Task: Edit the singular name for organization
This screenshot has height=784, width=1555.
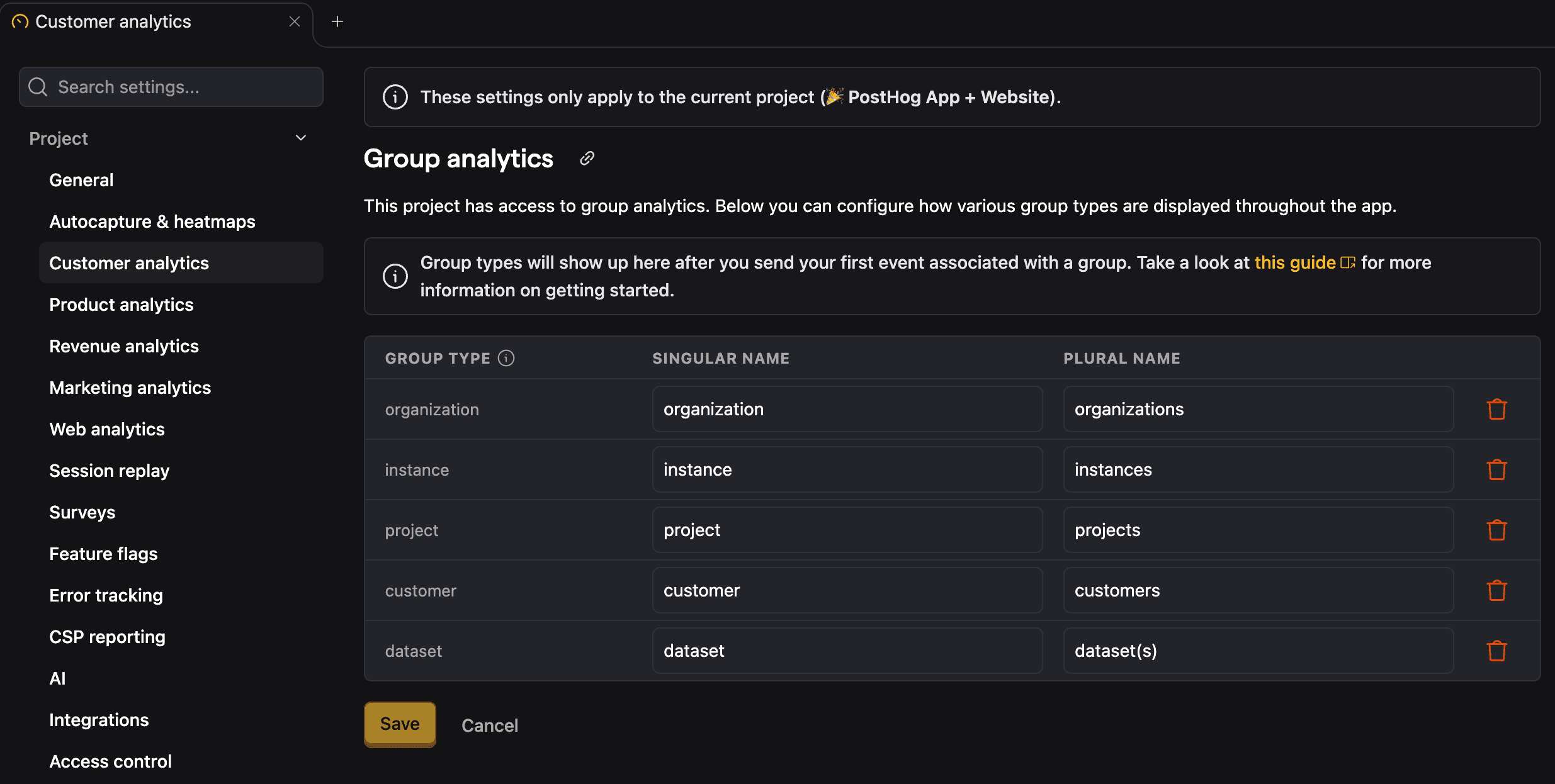Action: coord(847,409)
